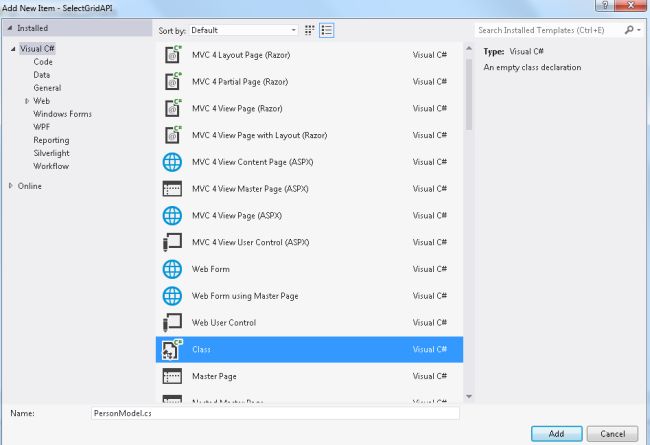Collapse the Installed section
The image size is (650, 445).
(x=10, y=28)
